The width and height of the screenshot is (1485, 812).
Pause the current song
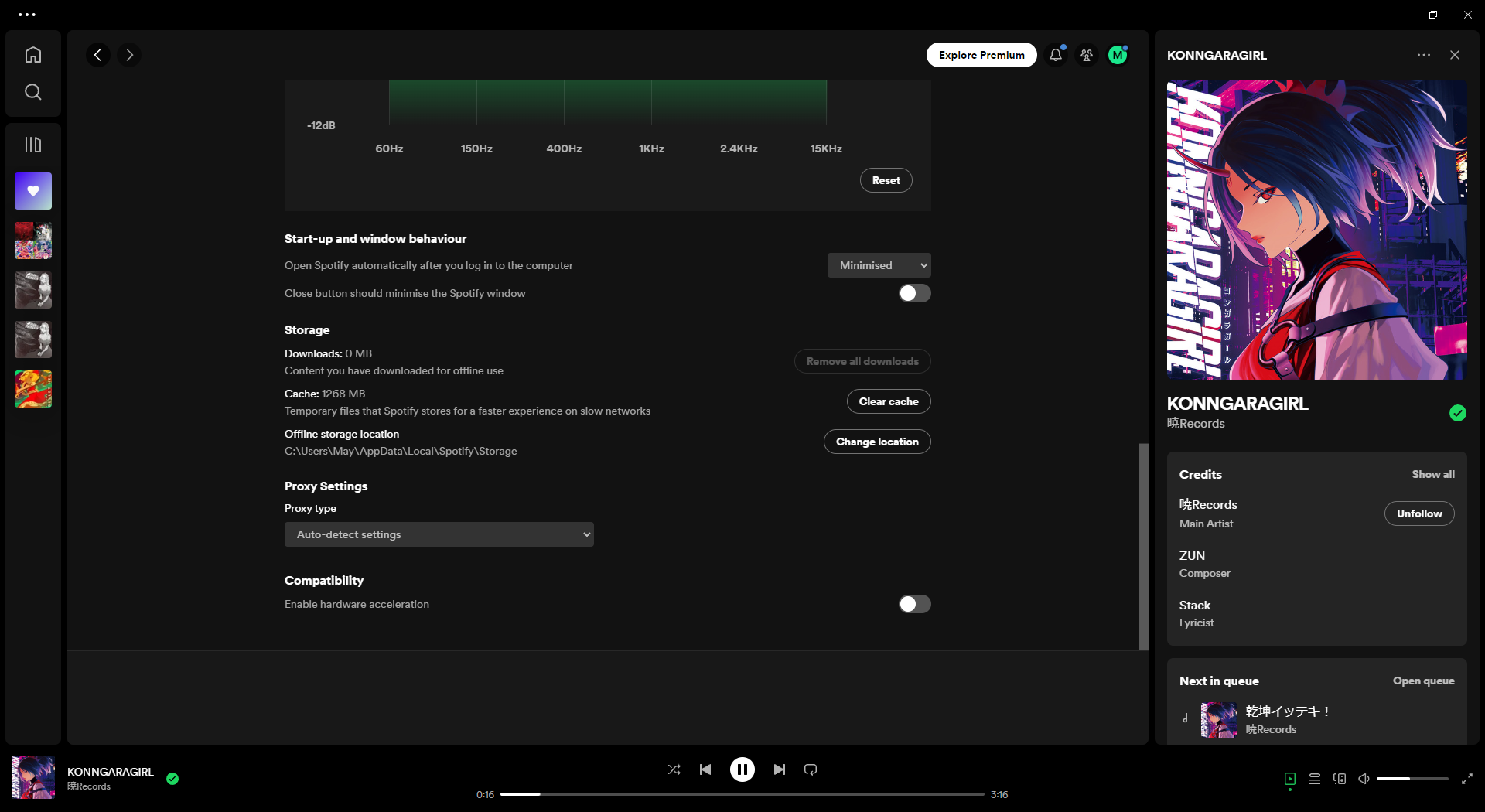pos(742,769)
